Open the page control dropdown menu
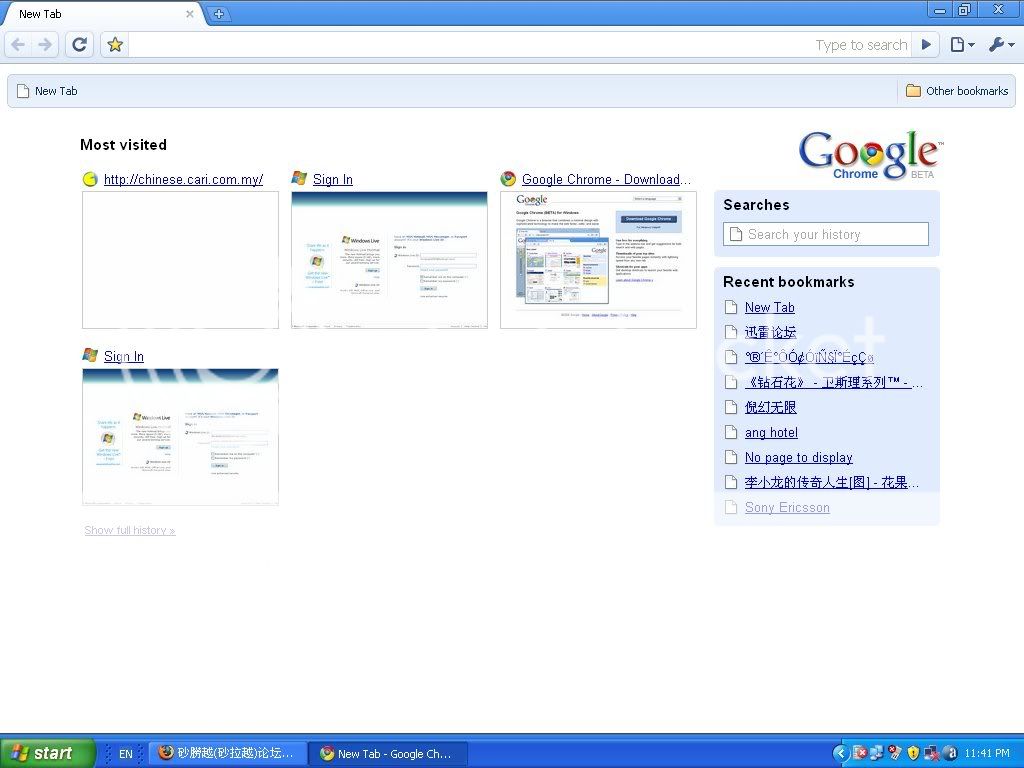Viewport: 1024px width, 768px height. (x=961, y=44)
